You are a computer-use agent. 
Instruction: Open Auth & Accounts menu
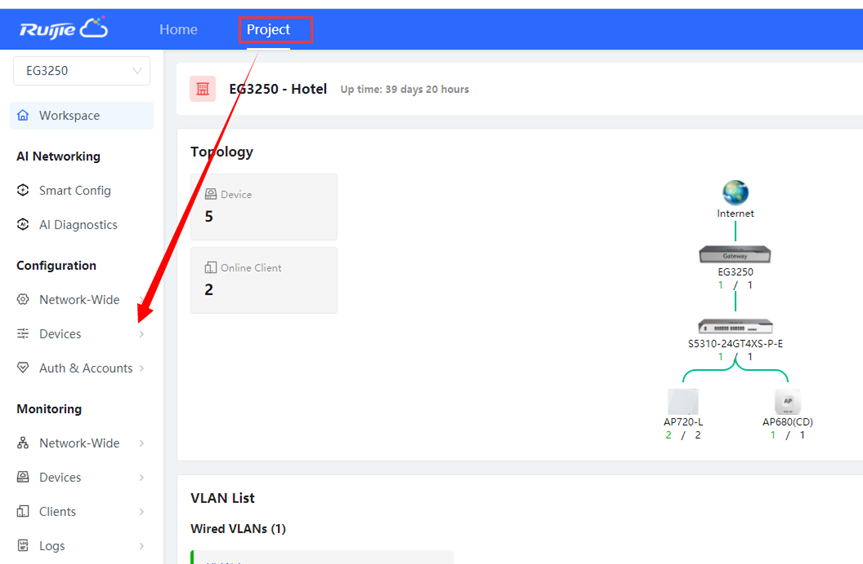point(86,368)
